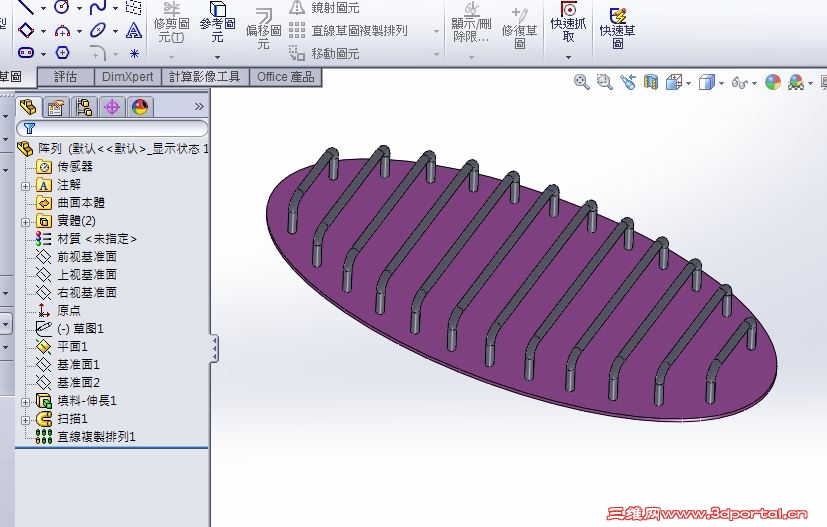Select the Point sketch tool
The height and width of the screenshot is (527, 827).
click(x=134, y=53)
